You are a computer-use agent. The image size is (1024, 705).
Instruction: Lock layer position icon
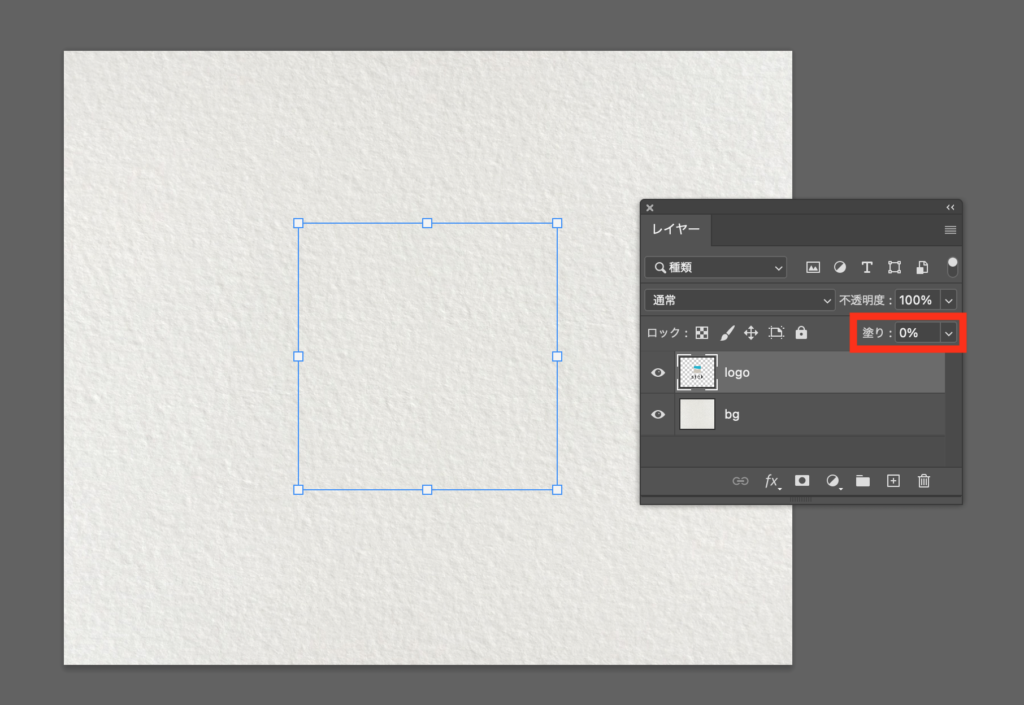[x=751, y=333]
